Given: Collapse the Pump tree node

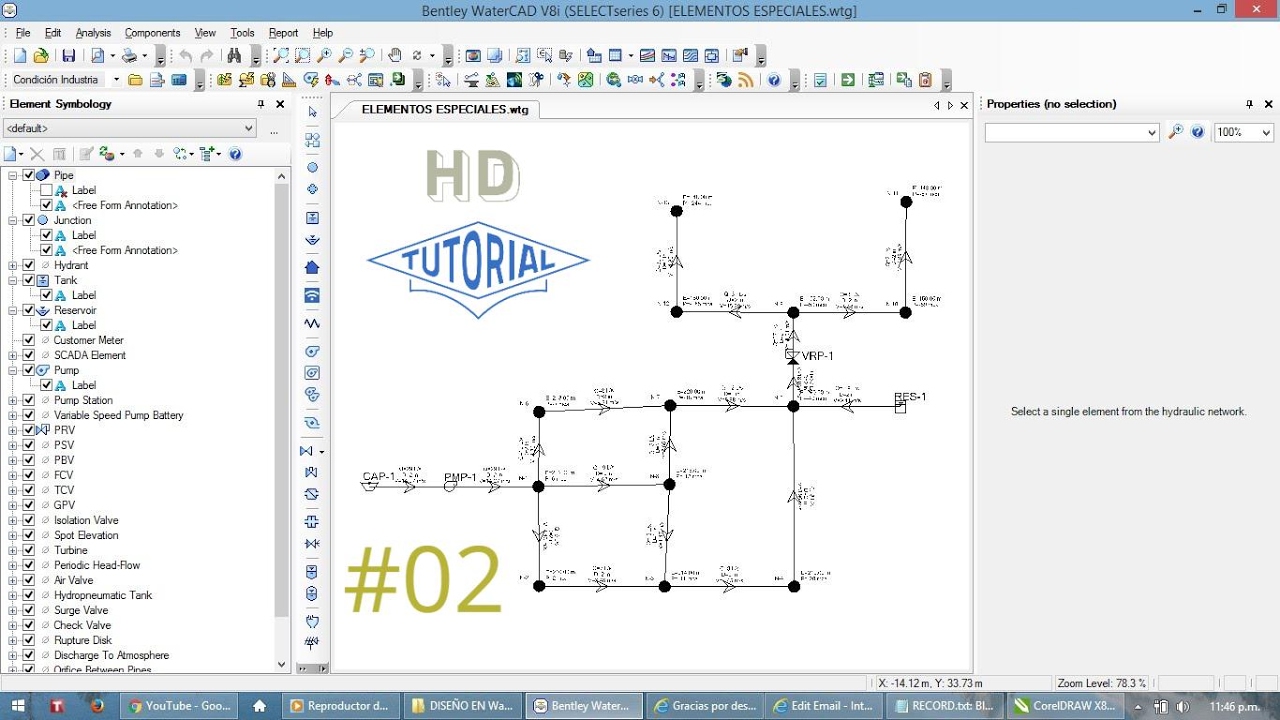Looking at the screenshot, I should coord(13,370).
